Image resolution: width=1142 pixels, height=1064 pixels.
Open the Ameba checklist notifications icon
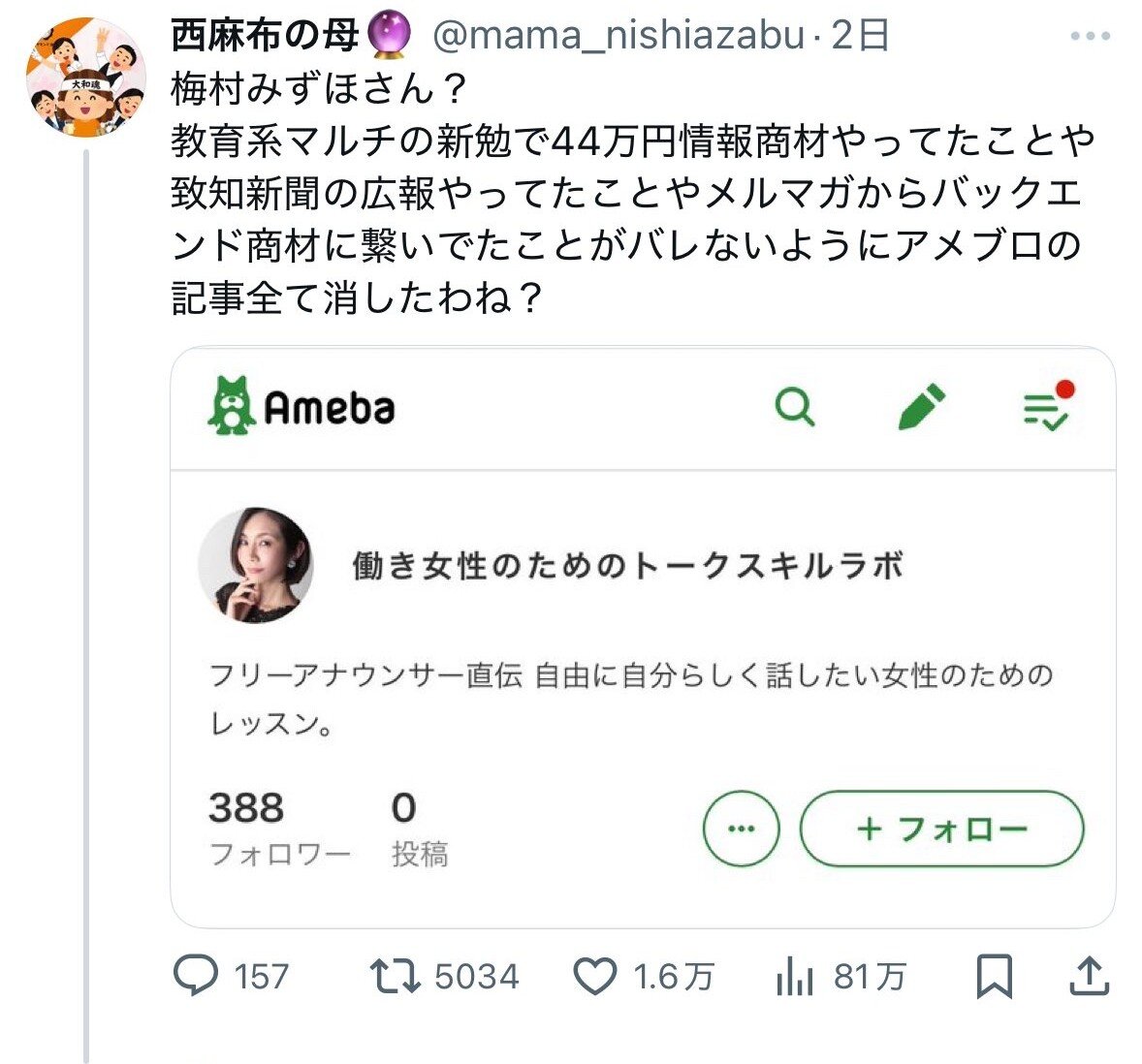pos(1047,406)
